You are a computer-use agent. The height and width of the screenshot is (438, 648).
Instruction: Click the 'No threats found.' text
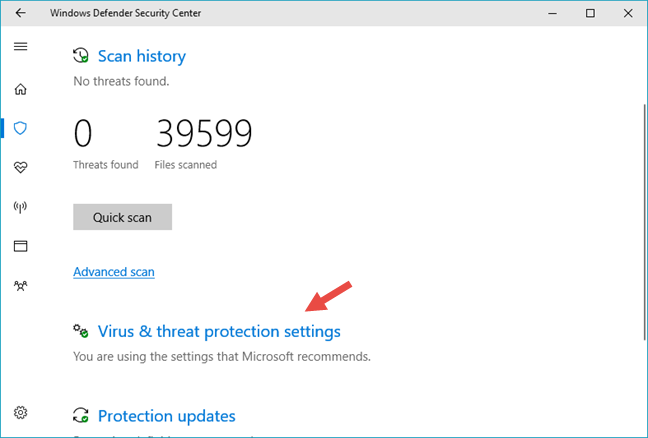click(x=121, y=81)
